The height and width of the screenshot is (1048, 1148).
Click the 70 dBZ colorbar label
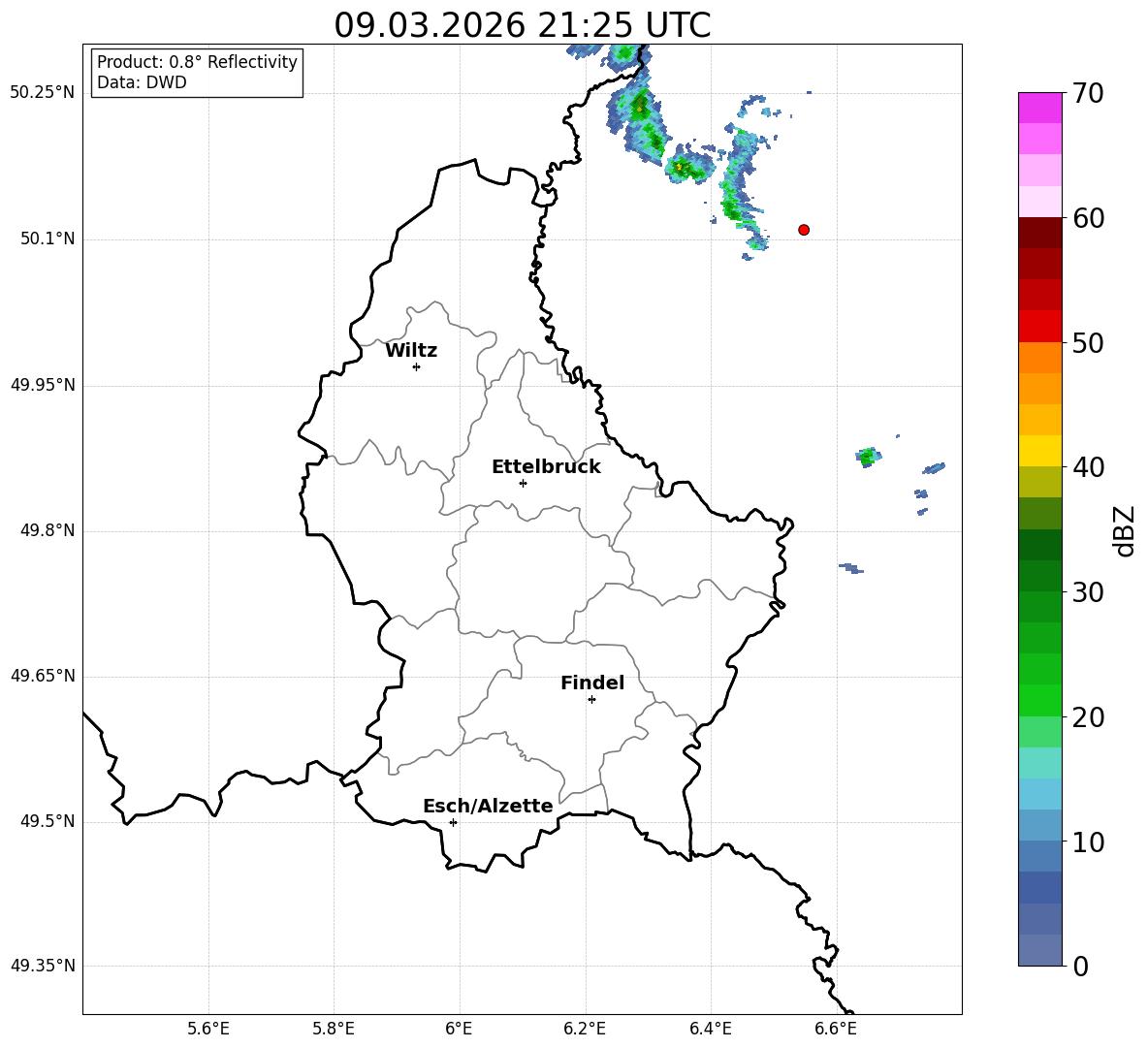click(1087, 94)
